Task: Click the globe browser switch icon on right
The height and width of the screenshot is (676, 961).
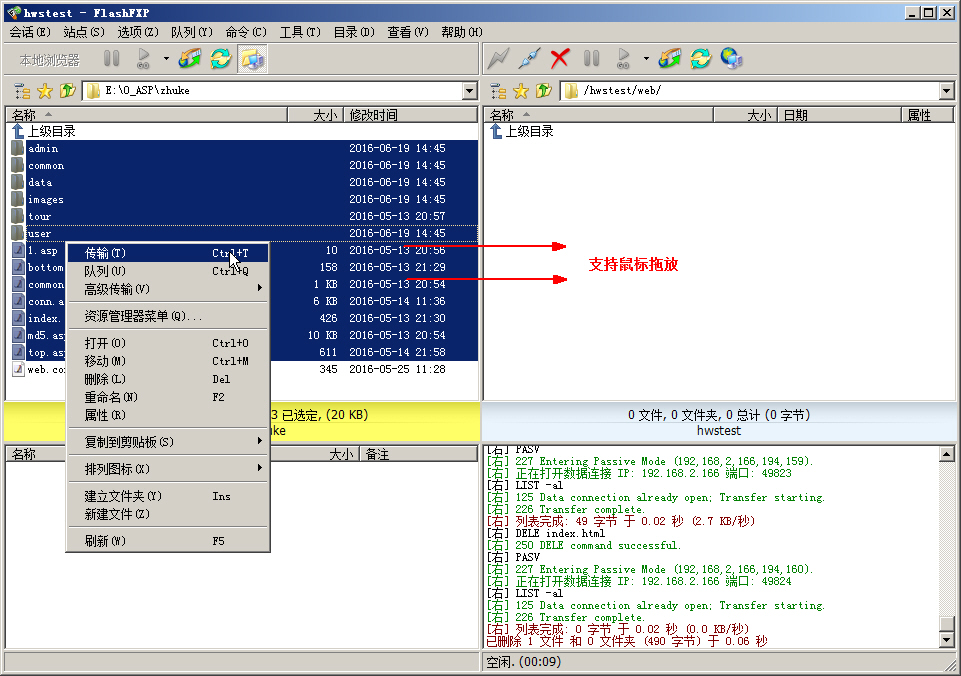Action: point(731,59)
